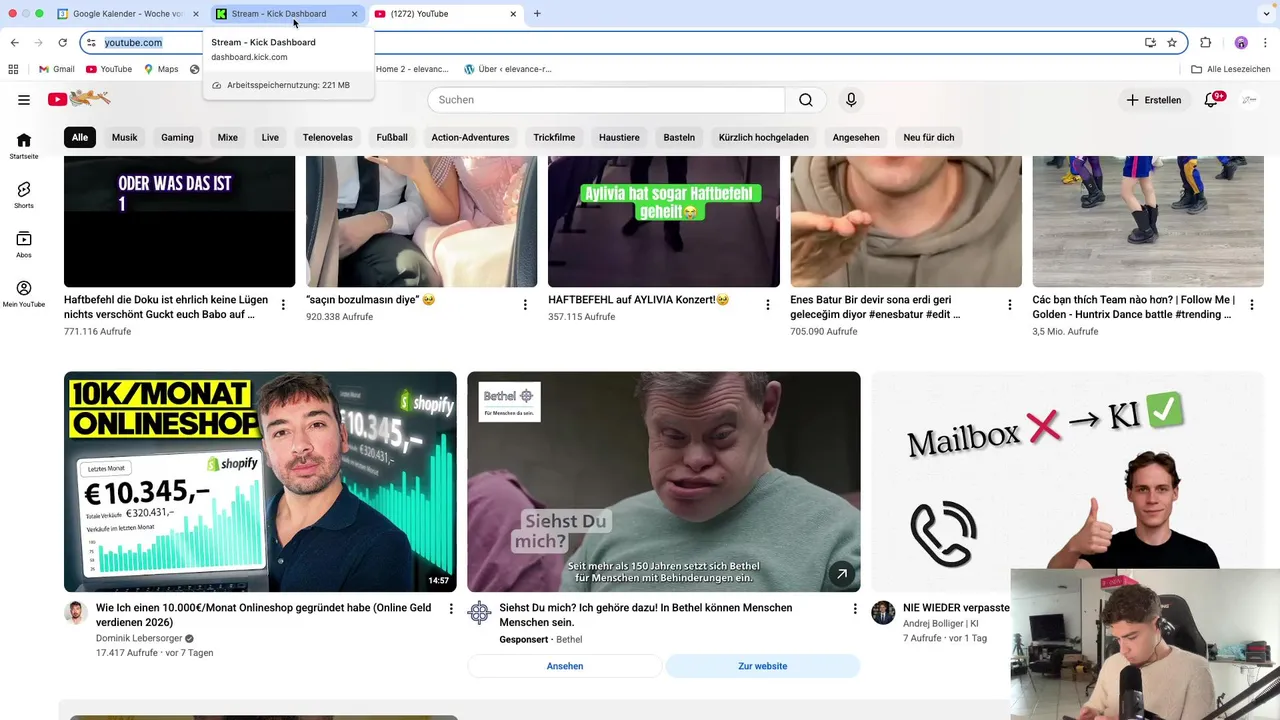
Task: Expand the Chrome tab search dropdown
Action: pyautogui.click(x=1267, y=14)
